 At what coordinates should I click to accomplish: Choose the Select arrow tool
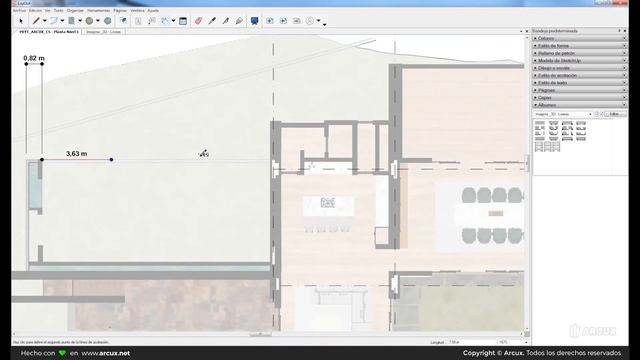point(21,21)
